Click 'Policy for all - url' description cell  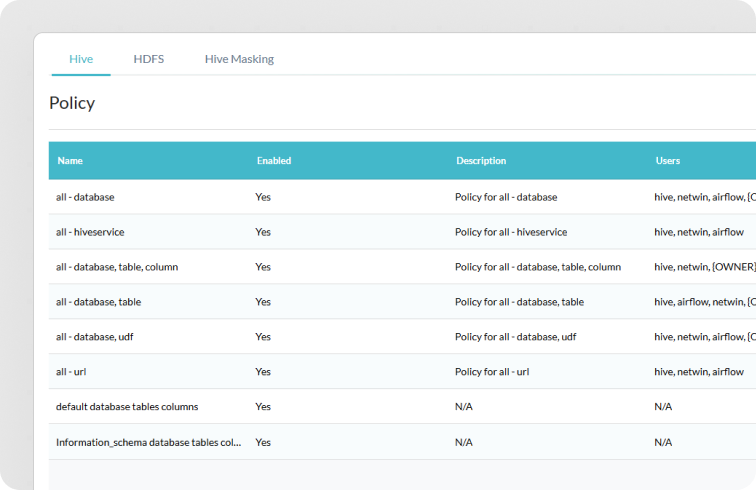coord(491,372)
